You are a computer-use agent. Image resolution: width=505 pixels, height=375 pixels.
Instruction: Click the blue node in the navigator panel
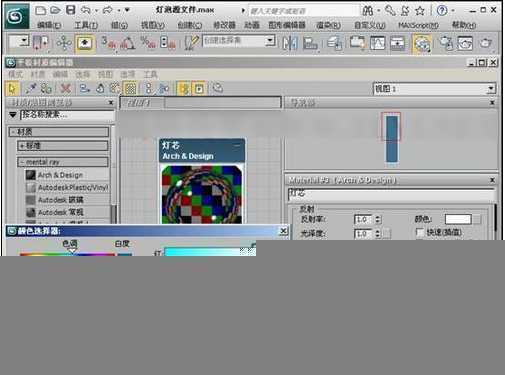[x=392, y=139]
